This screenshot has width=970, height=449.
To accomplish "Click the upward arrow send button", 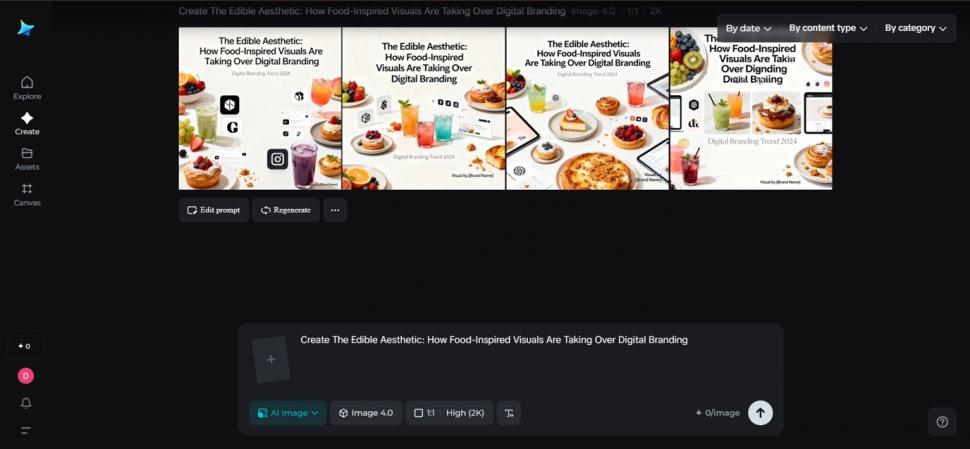I will coord(760,413).
